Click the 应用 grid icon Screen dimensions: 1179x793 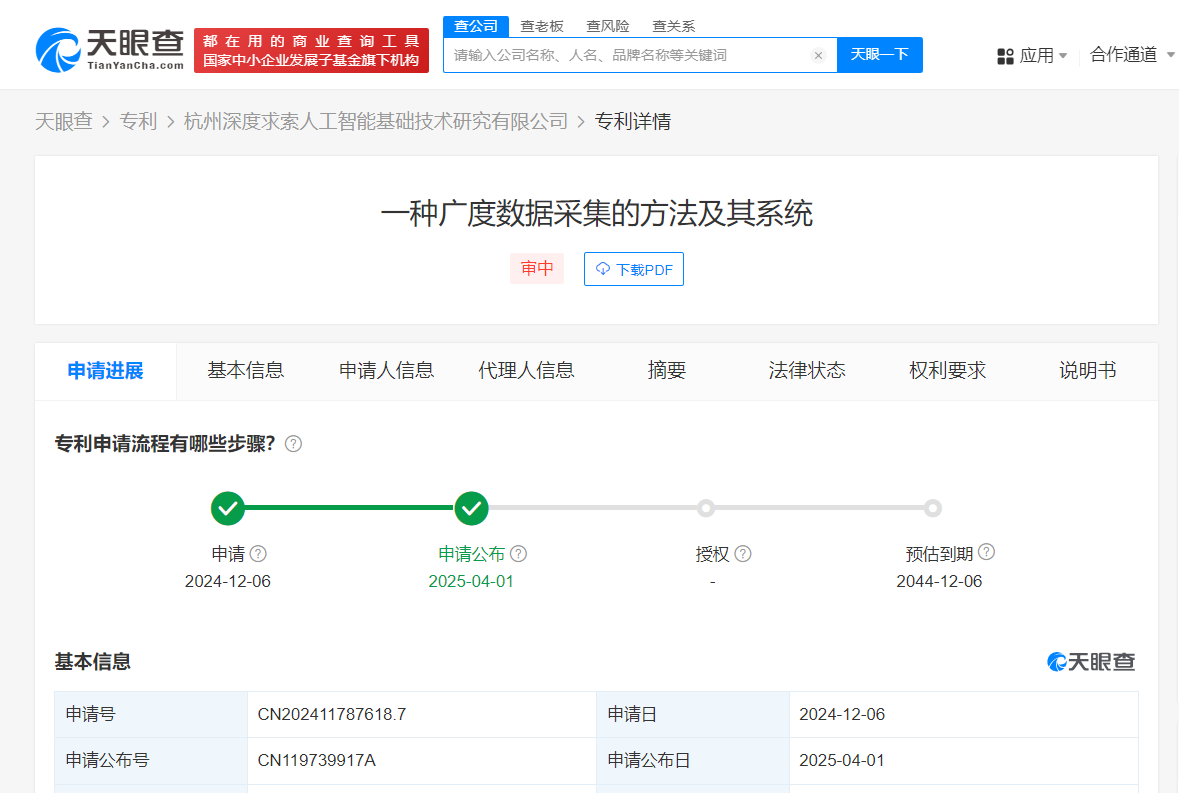point(1005,56)
